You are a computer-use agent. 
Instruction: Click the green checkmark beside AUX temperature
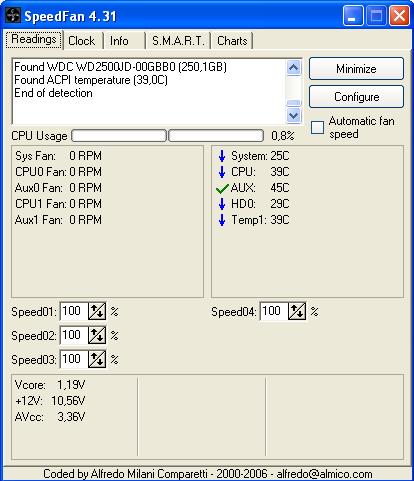click(222, 189)
